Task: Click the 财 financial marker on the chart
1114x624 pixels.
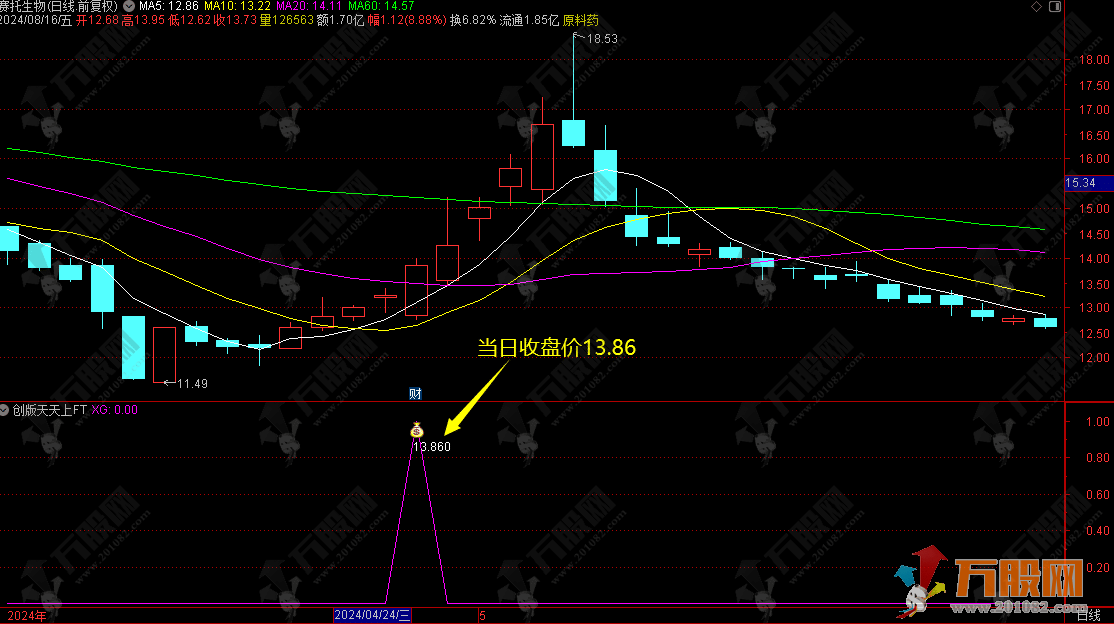Action: 416,394
